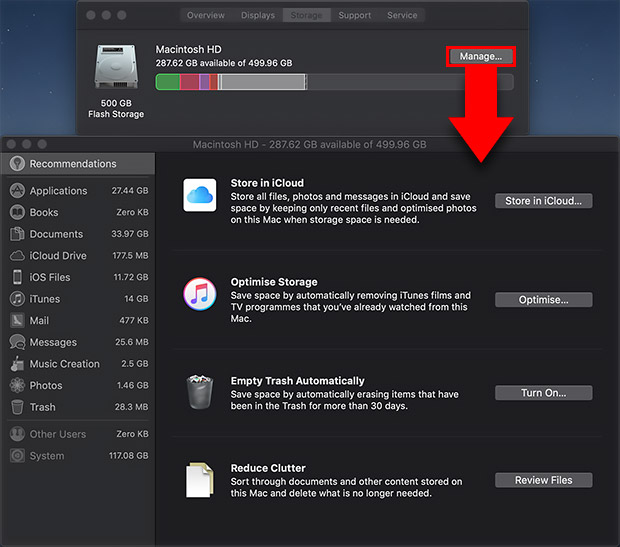Image resolution: width=620 pixels, height=547 pixels.
Task: Click the iTunes icon beside Optimise Storage
Action: click(200, 294)
